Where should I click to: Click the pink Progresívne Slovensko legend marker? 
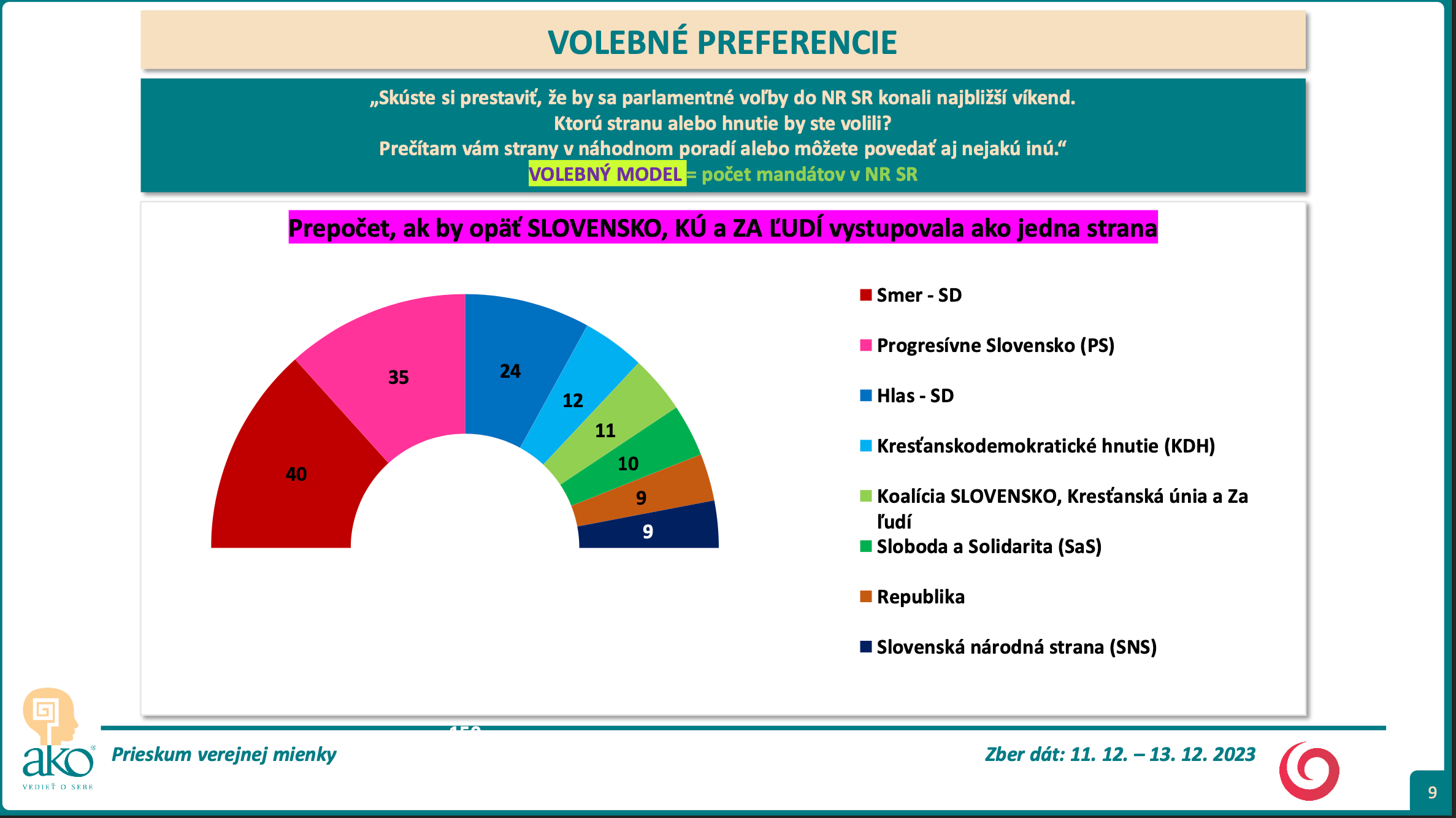click(865, 345)
